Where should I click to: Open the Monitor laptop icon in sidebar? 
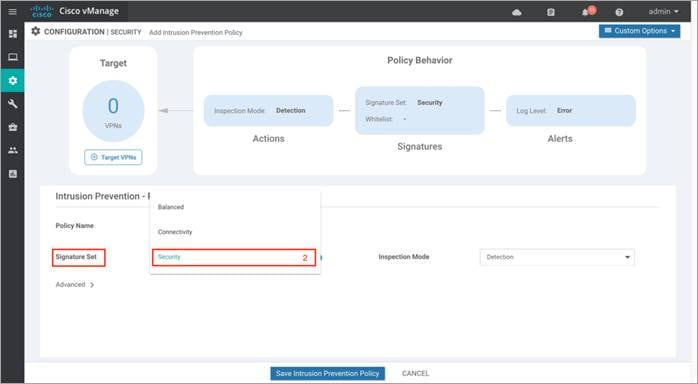tap(12, 57)
